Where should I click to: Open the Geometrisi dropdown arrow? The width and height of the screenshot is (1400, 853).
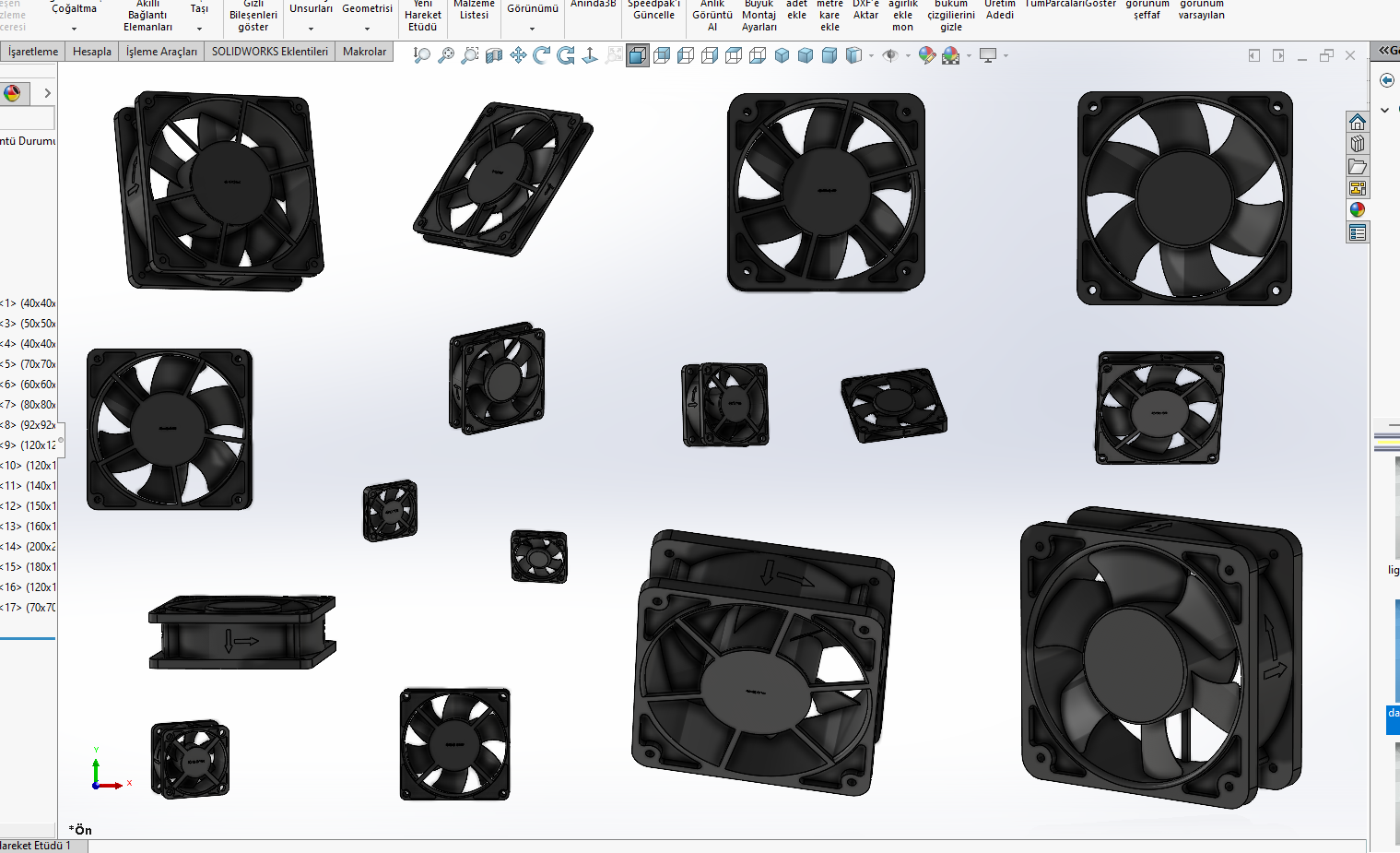(367, 29)
